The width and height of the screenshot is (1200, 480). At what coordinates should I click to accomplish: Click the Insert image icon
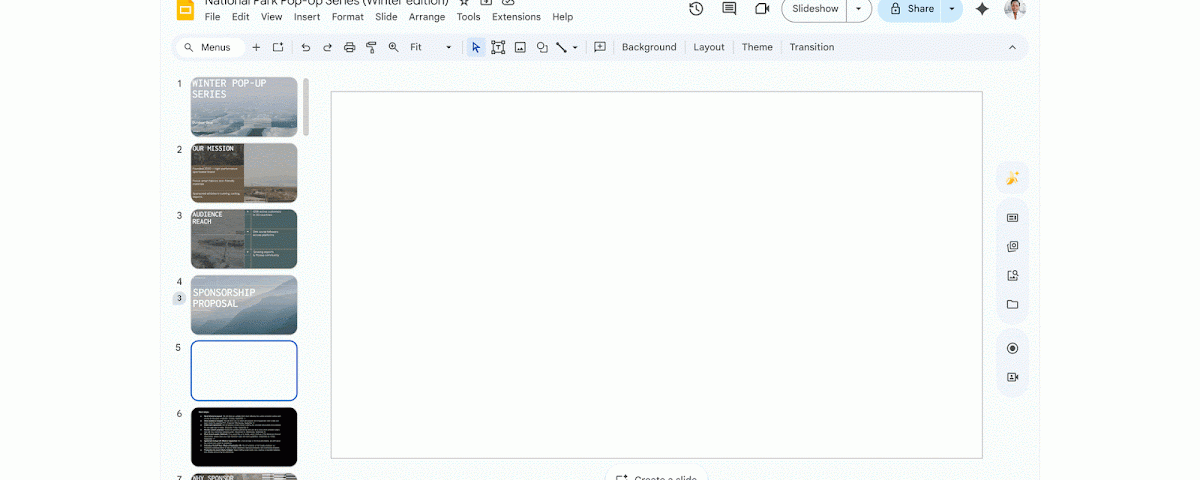520,47
